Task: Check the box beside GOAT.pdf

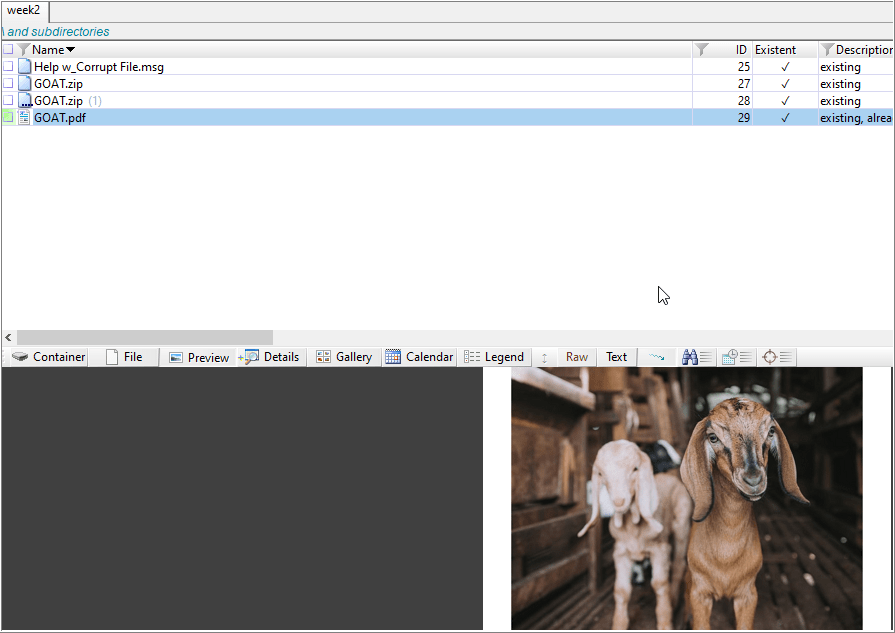Action: 8,118
